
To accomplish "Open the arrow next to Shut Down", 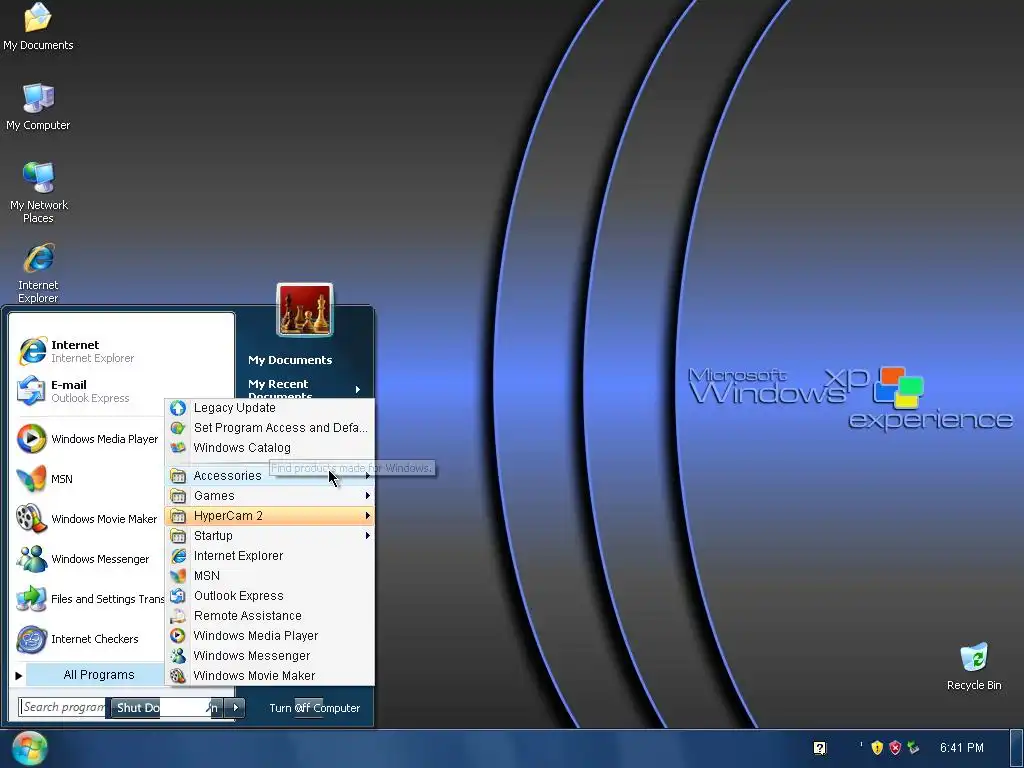I will click(236, 708).
